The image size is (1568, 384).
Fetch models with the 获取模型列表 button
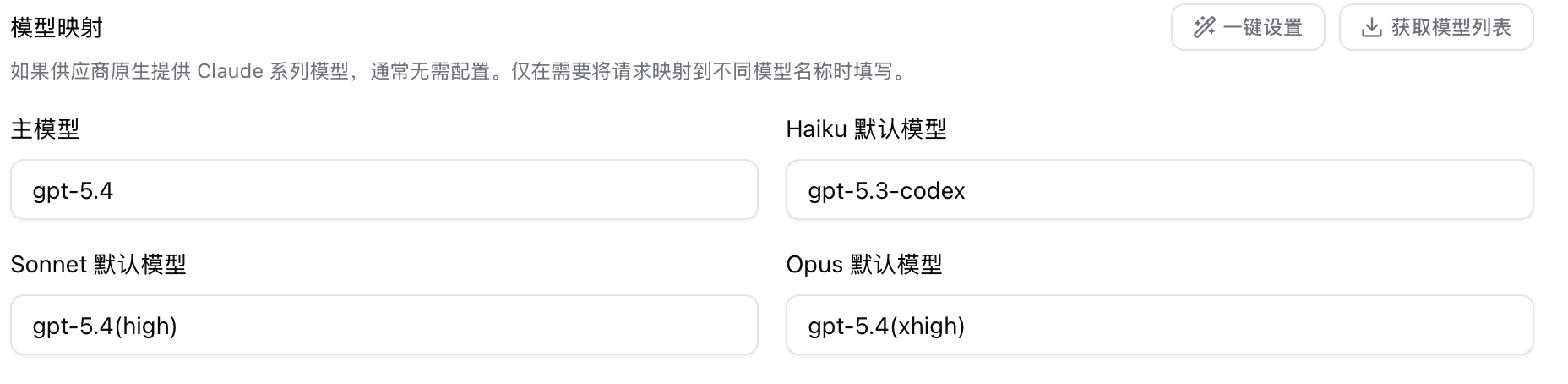click(x=1436, y=27)
